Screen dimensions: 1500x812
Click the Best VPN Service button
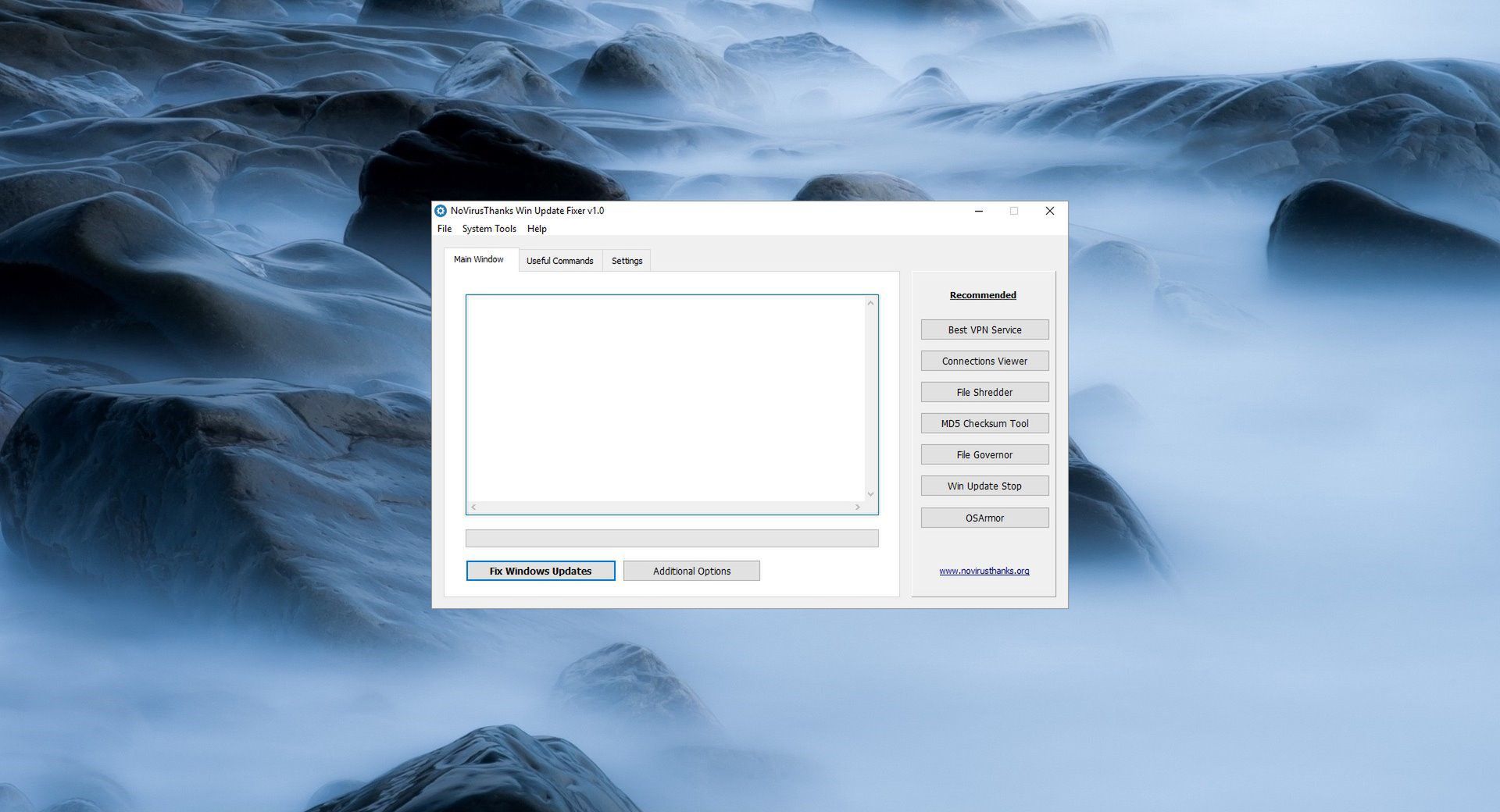(984, 329)
